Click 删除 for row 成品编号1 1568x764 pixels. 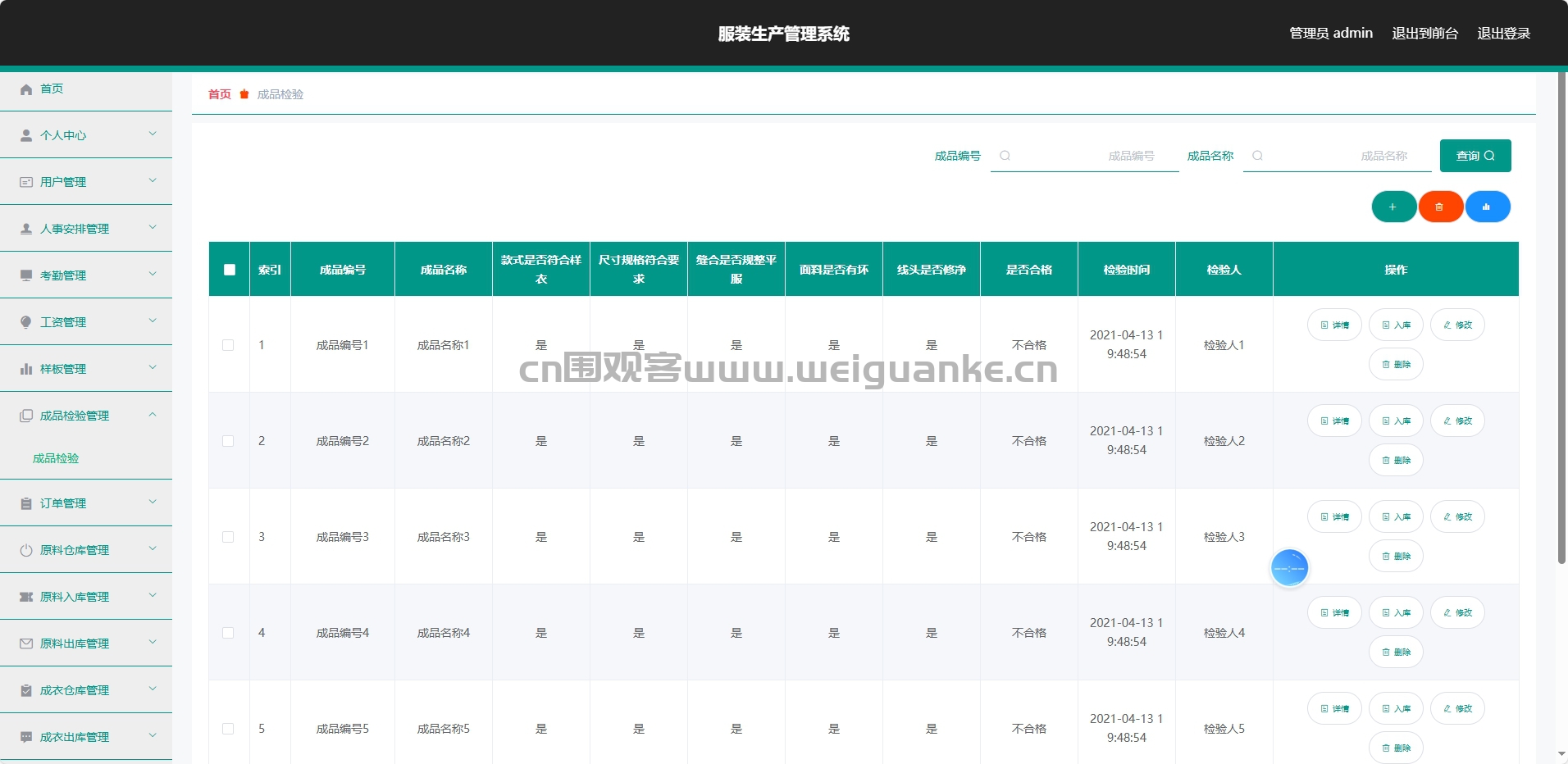(x=1396, y=364)
